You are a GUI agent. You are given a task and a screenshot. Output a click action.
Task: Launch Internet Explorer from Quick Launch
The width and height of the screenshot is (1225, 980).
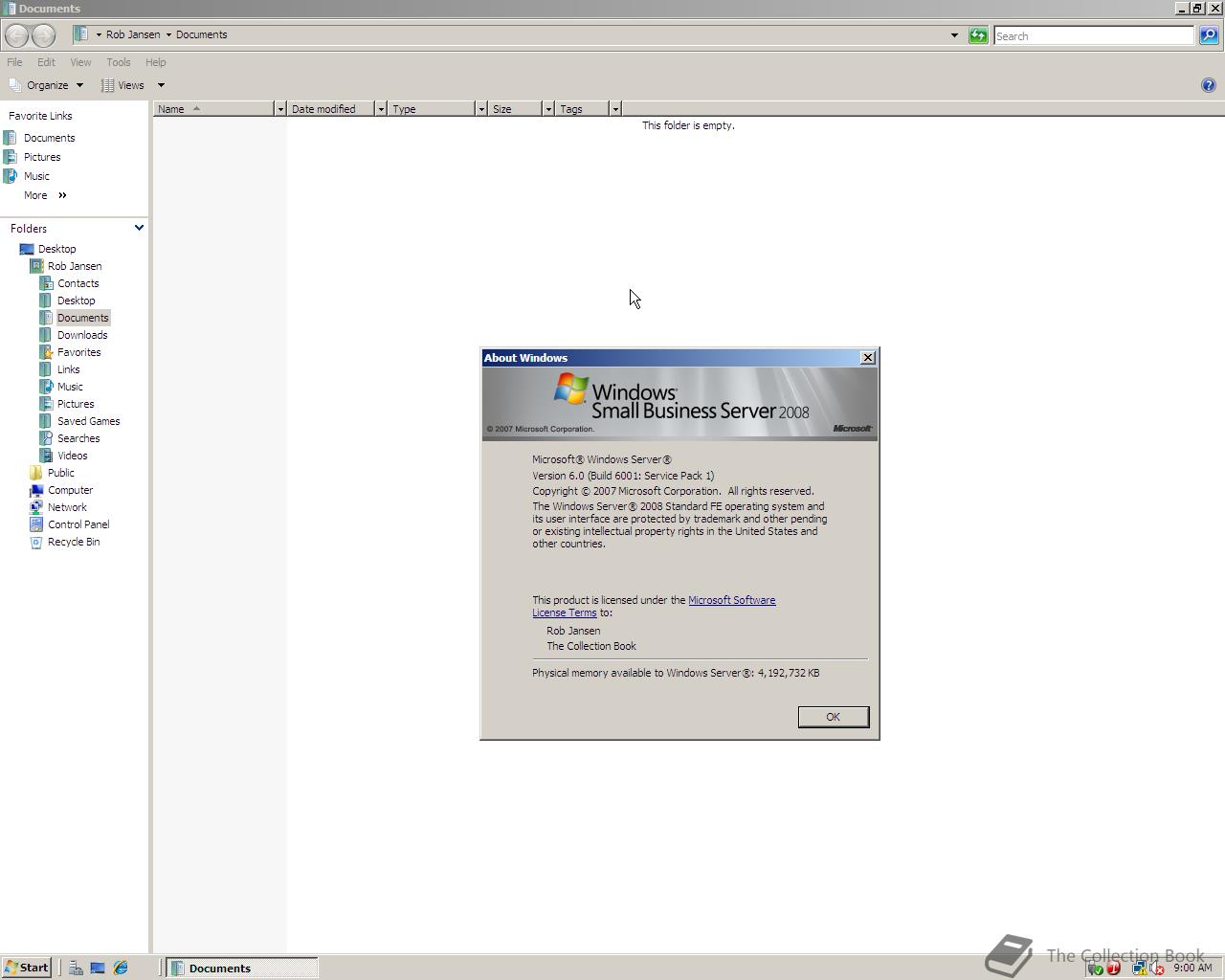point(121,968)
